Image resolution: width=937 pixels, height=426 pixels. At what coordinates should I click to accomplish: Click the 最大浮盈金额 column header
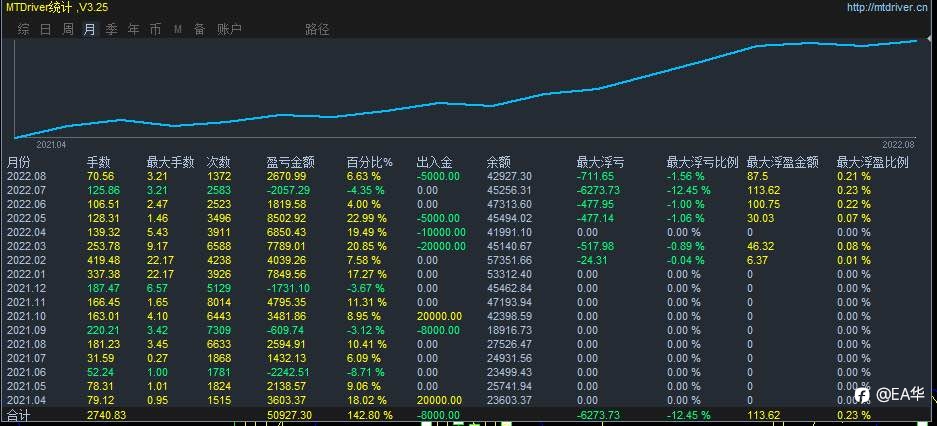point(783,163)
